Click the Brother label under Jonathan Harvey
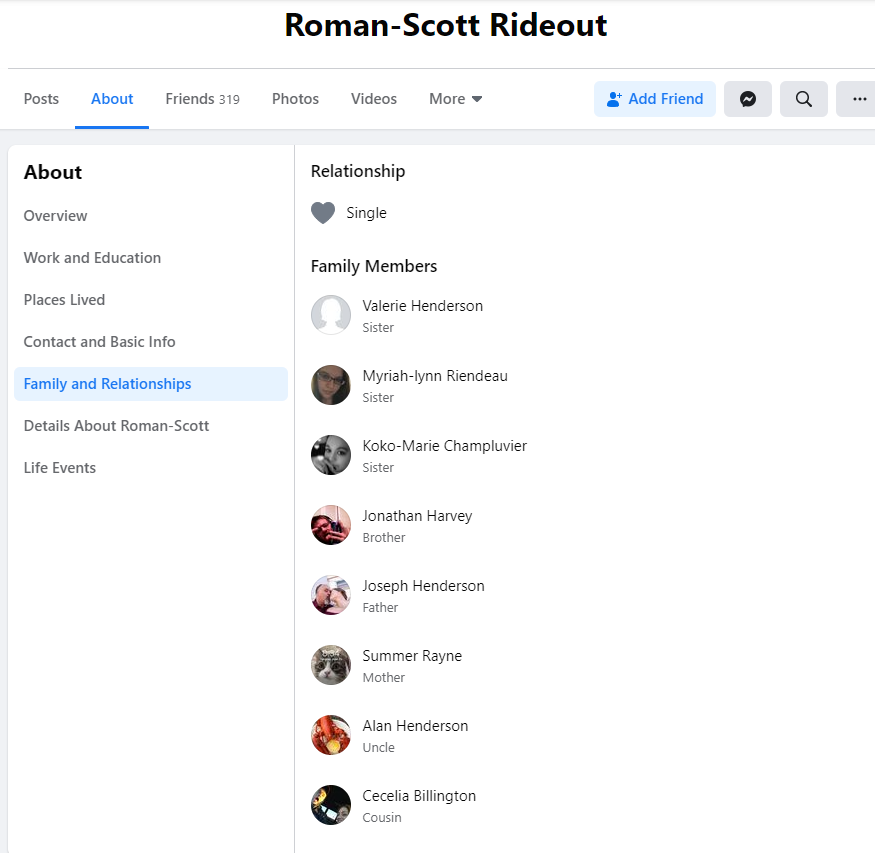875x853 pixels. [383, 537]
